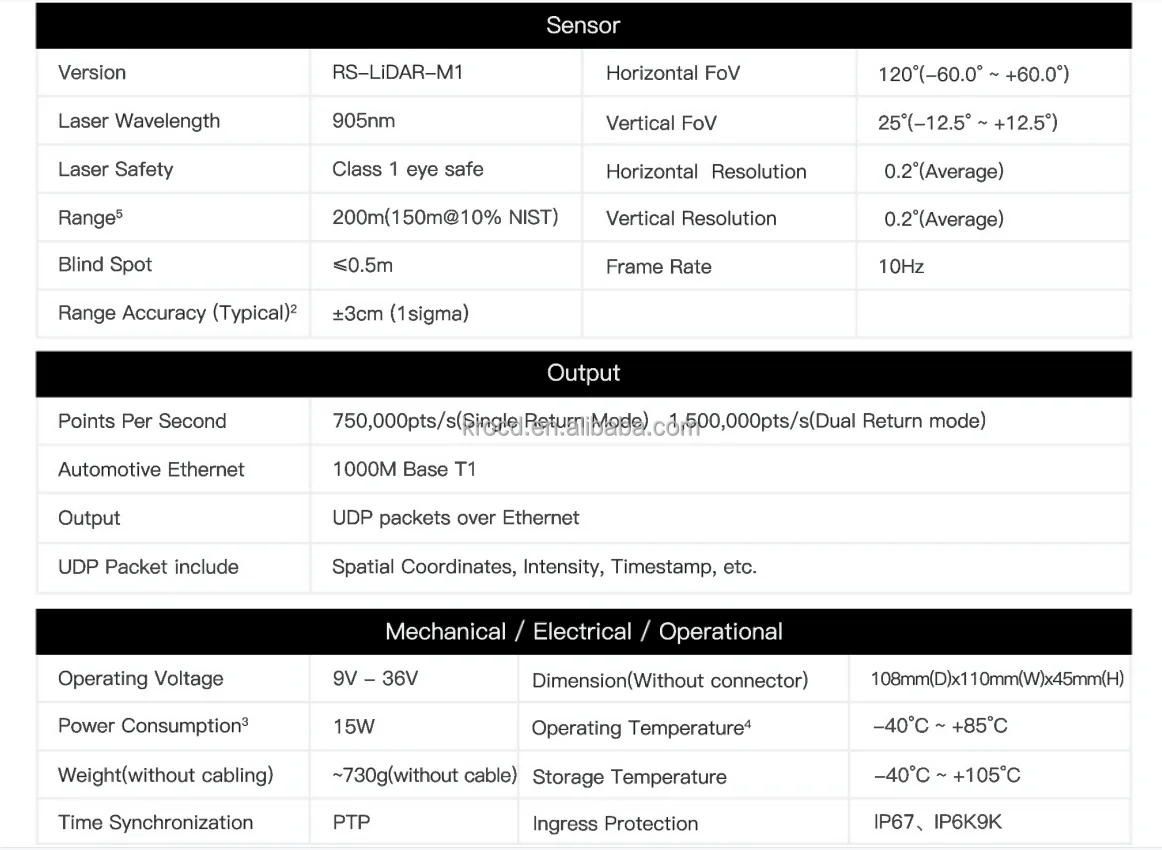Click the 200m(150m@10% NIST) range value
This screenshot has height=850, width=1162.
click(445, 217)
